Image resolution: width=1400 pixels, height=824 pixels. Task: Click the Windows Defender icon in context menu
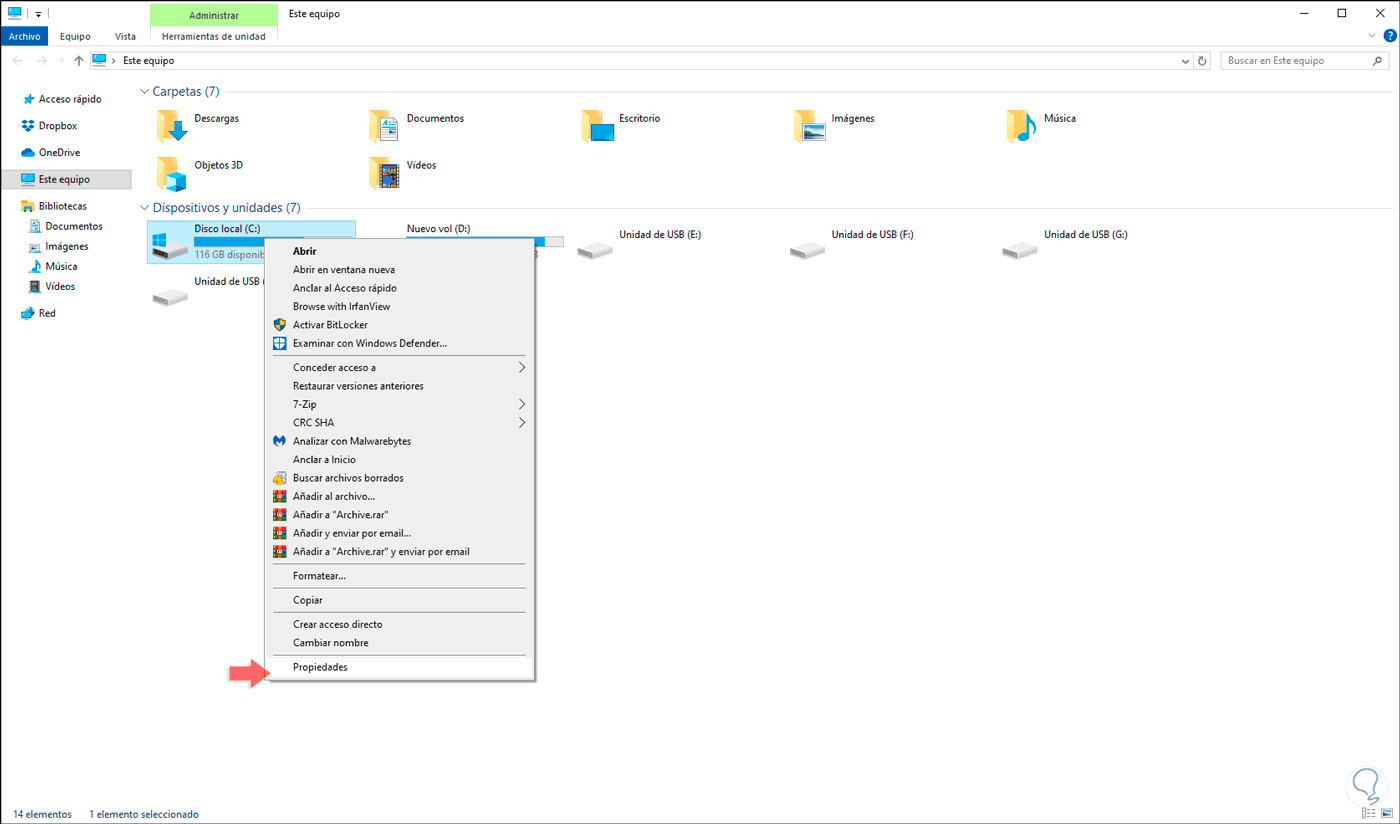coord(280,343)
